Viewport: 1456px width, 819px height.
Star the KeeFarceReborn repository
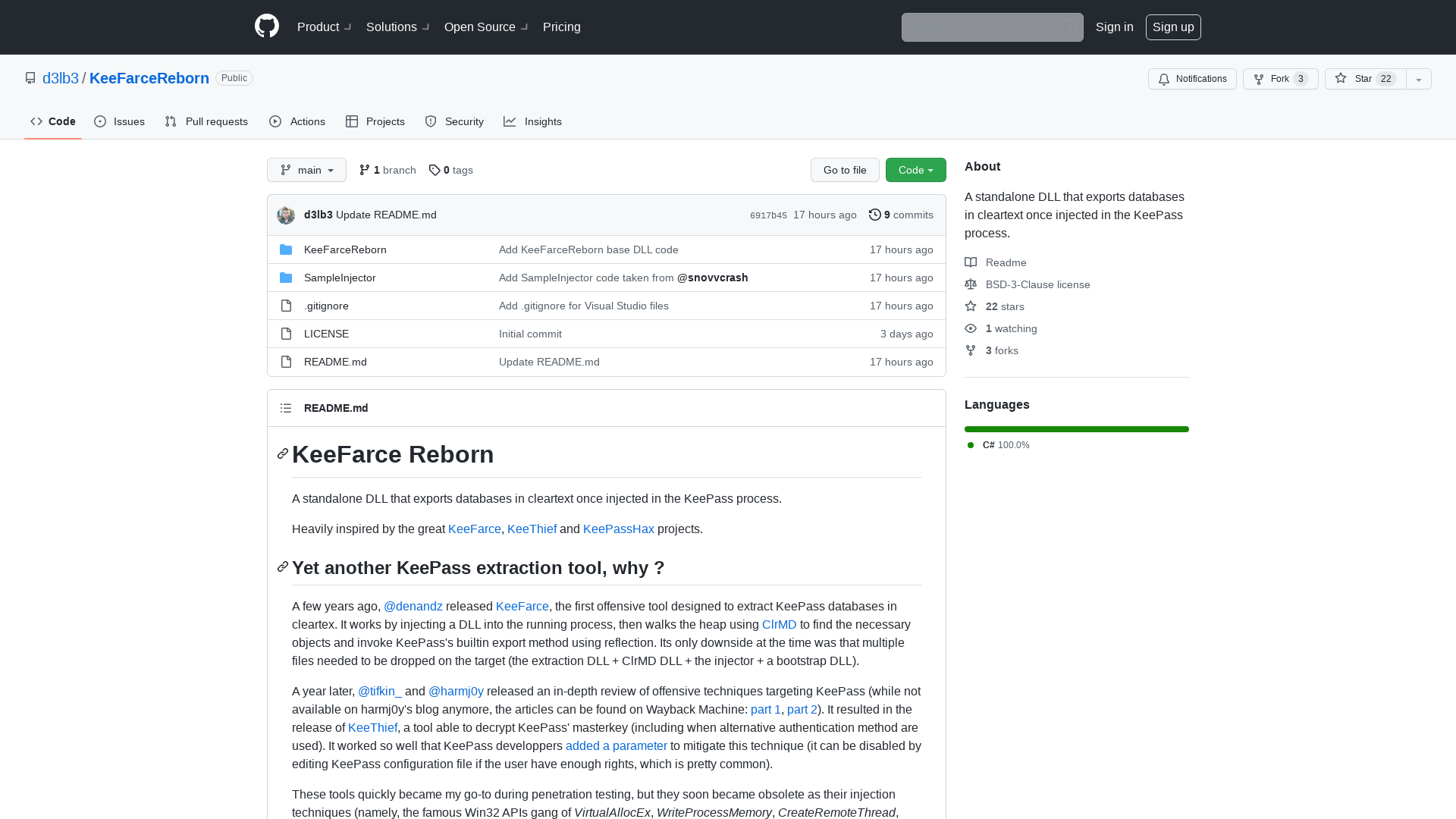pyautogui.click(x=1363, y=79)
